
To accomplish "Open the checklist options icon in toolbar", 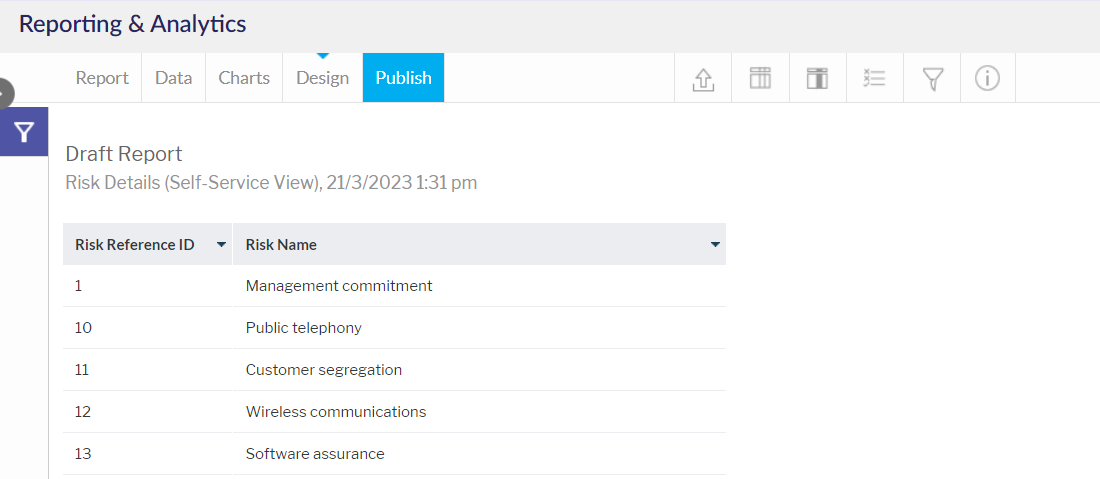I will [x=874, y=78].
